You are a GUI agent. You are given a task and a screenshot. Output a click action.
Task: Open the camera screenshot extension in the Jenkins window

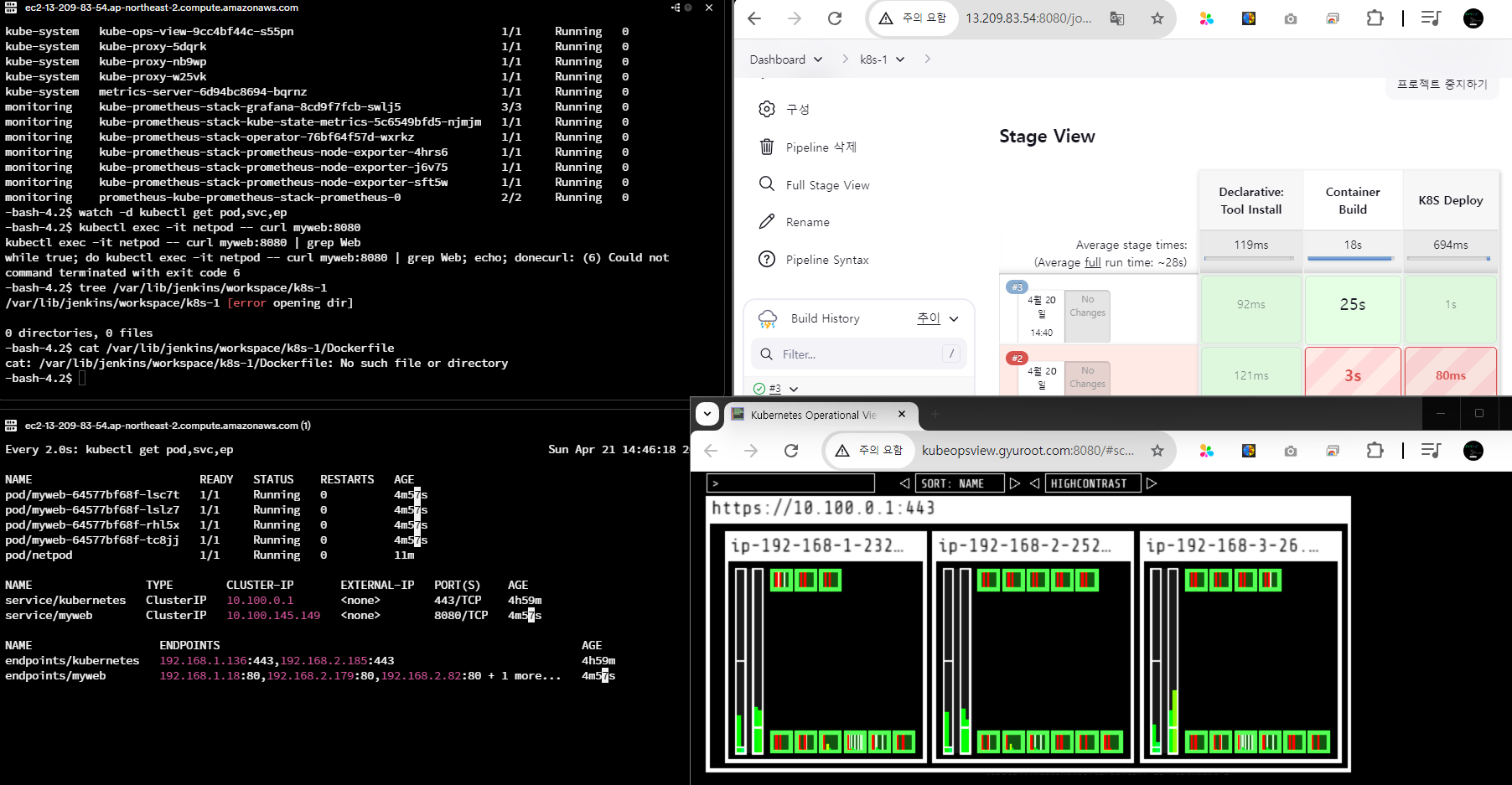pyautogui.click(x=1291, y=18)
